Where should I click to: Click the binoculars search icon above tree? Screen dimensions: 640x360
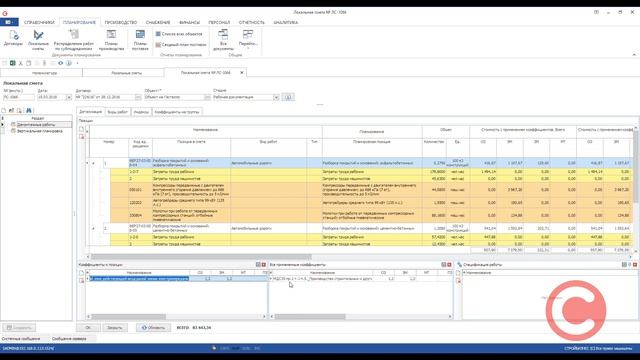(x=29, y=111)
